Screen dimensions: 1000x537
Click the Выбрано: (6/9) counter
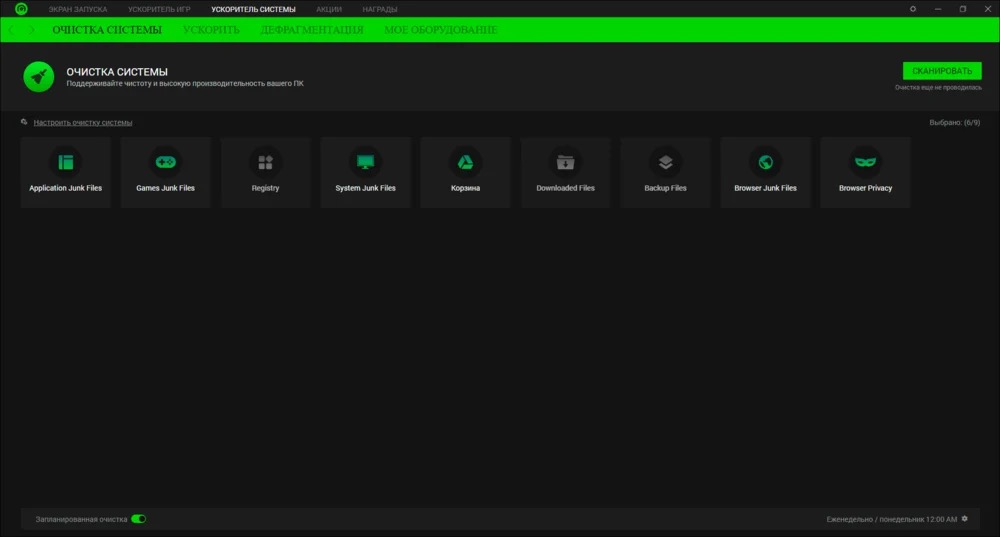click(955, 122)
